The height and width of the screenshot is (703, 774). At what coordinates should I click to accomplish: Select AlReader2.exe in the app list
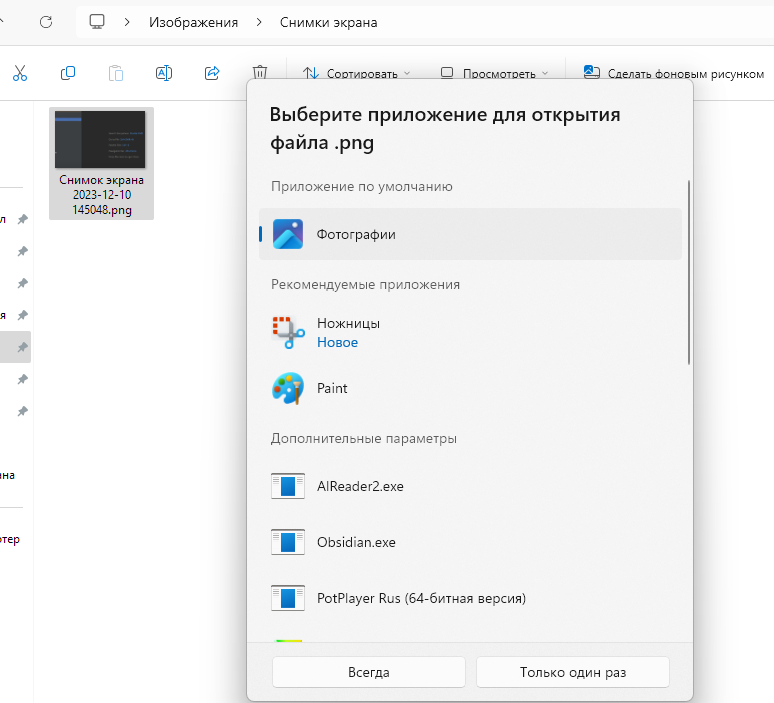coord(470,486)
